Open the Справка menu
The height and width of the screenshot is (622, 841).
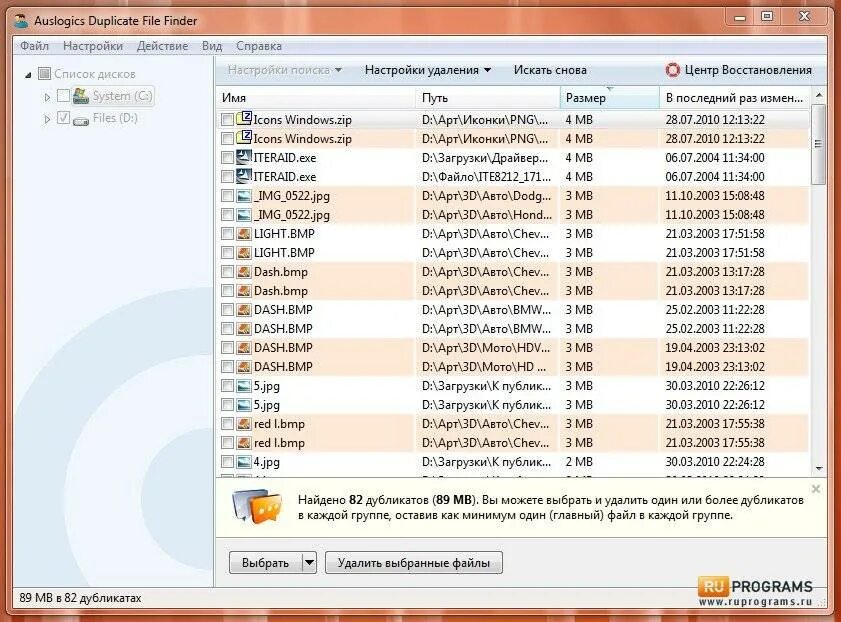259,46
